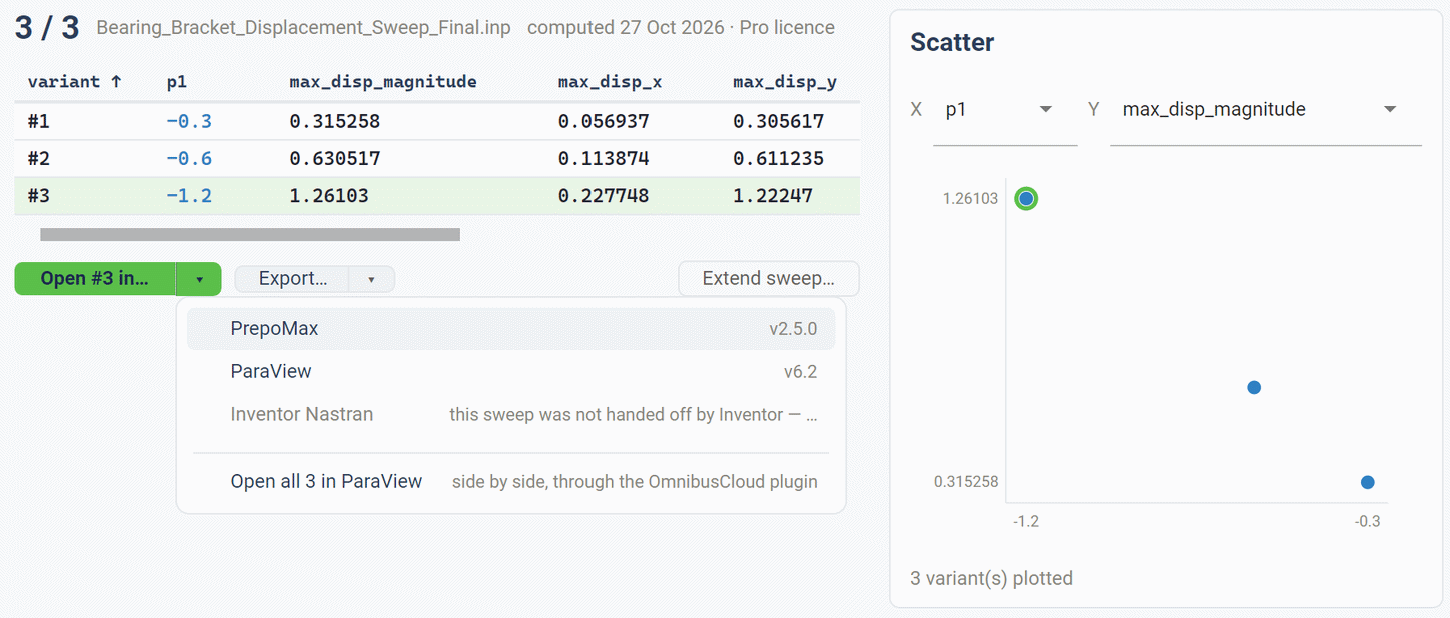Click the "3 variant(s) plotted" status text

(991, 578)
